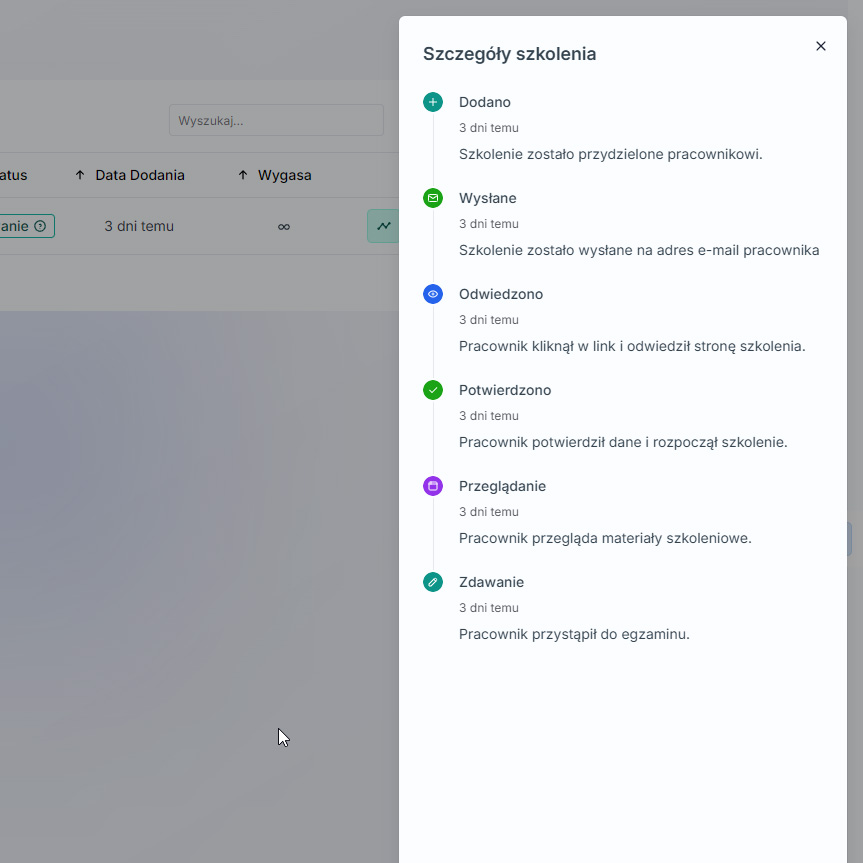This screenshot has height=863, width=863.
Task: Select the Dodano step title
Action: [485, 102]
